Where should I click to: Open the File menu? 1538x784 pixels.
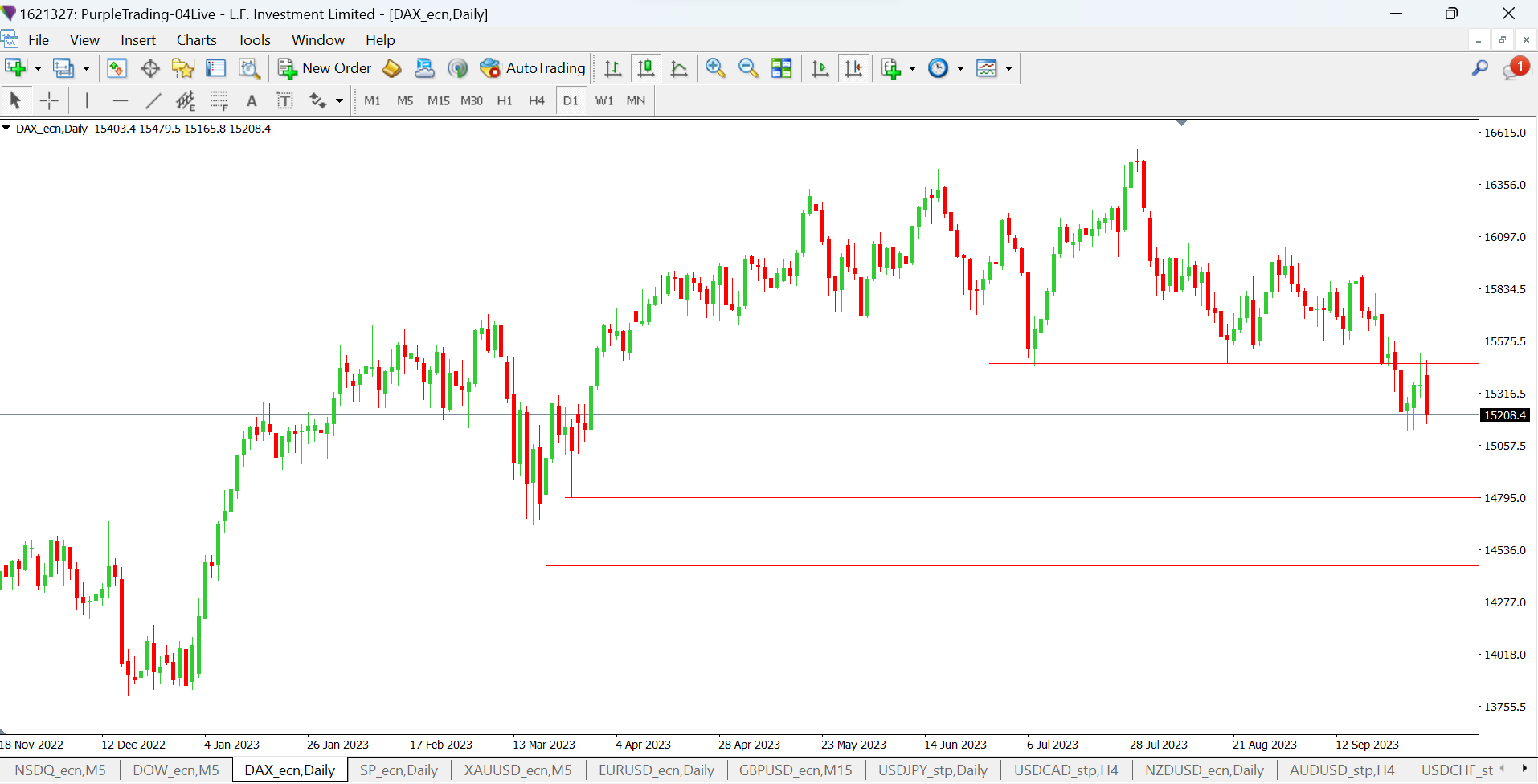pos(39,40)
